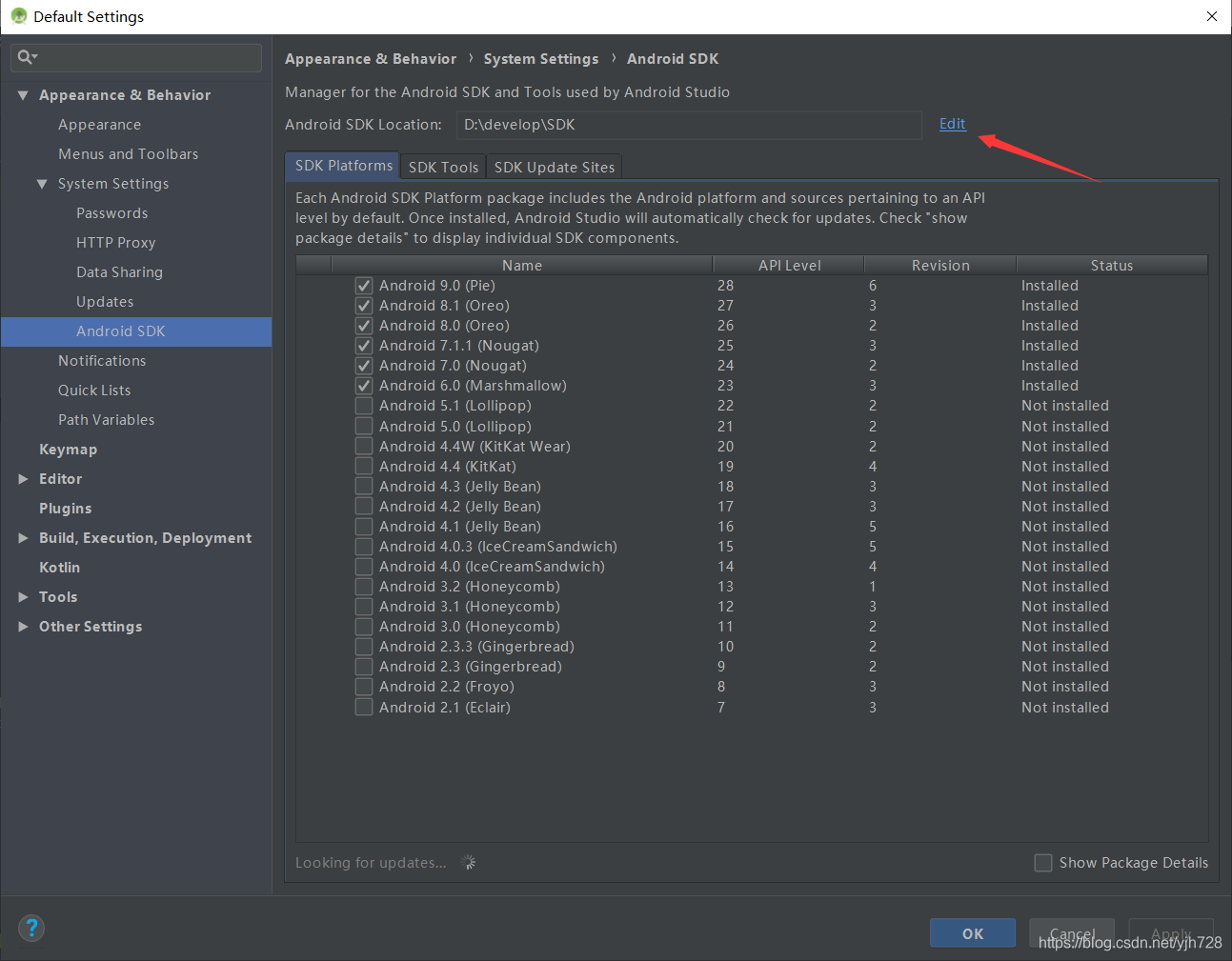
Task: Switch to the SDK Platforms tab
Action: 343,166
